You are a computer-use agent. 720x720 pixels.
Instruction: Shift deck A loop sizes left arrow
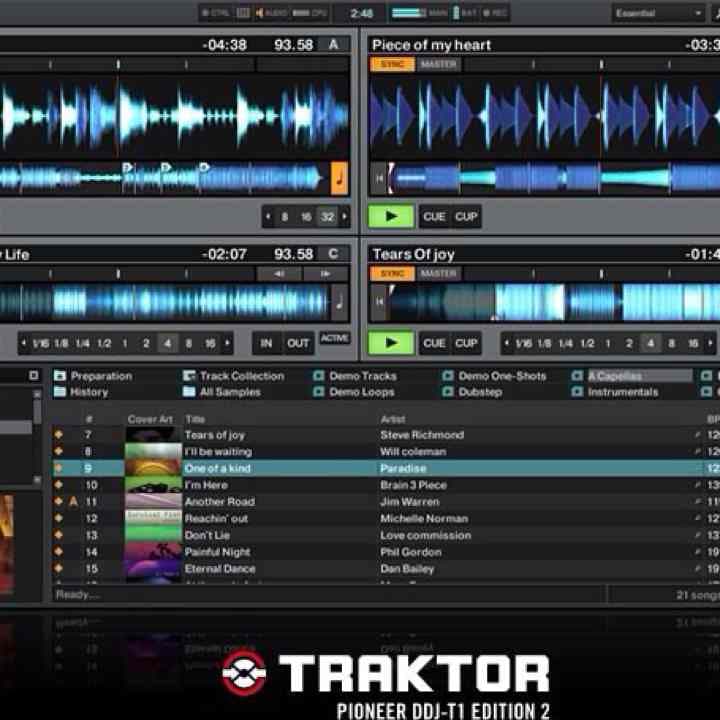point(268,217)
